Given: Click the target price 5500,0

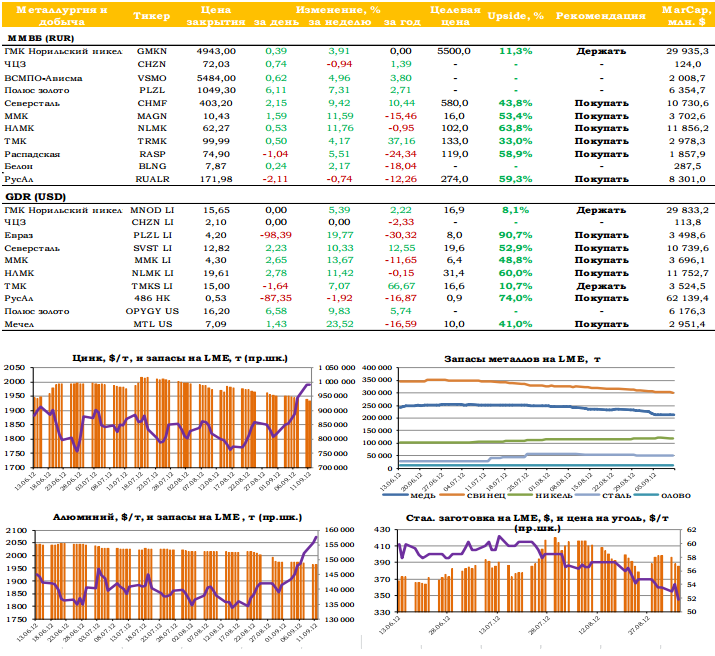Looking at the screenshot, I should 454,52.
